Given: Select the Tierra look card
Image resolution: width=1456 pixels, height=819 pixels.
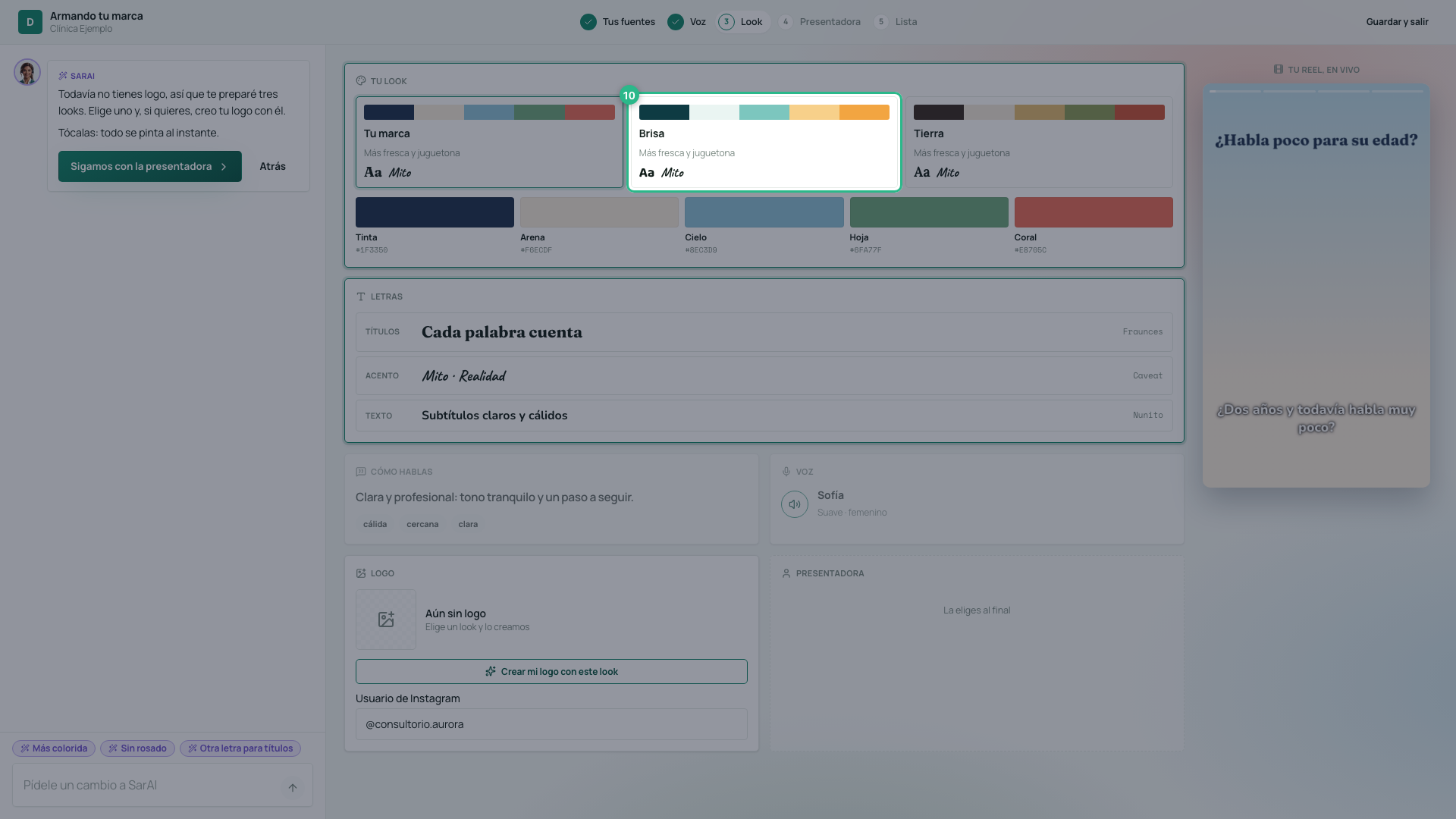Looking at the screenshot, I should (x=1039, y=142).
